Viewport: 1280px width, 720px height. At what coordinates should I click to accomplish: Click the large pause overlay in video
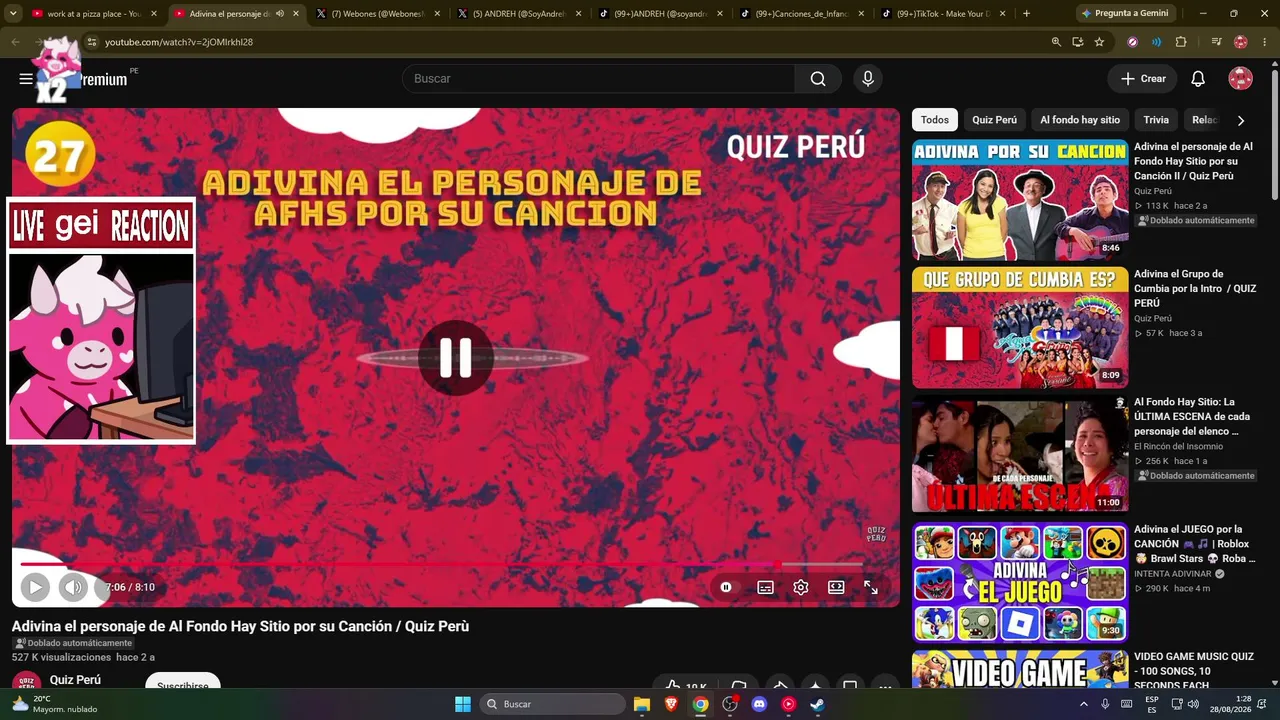(456, 358)
